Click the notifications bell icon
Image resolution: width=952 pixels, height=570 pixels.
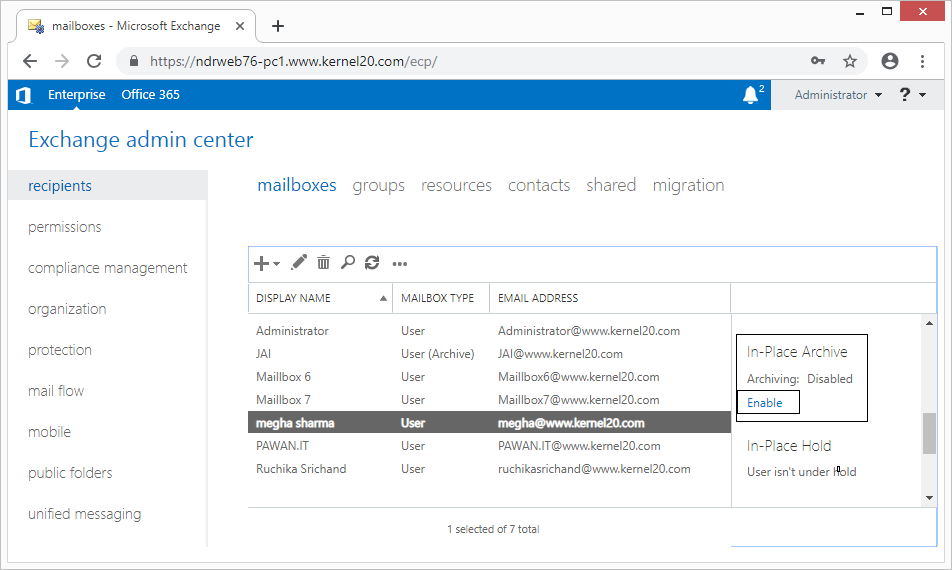(x=750, y=95)
